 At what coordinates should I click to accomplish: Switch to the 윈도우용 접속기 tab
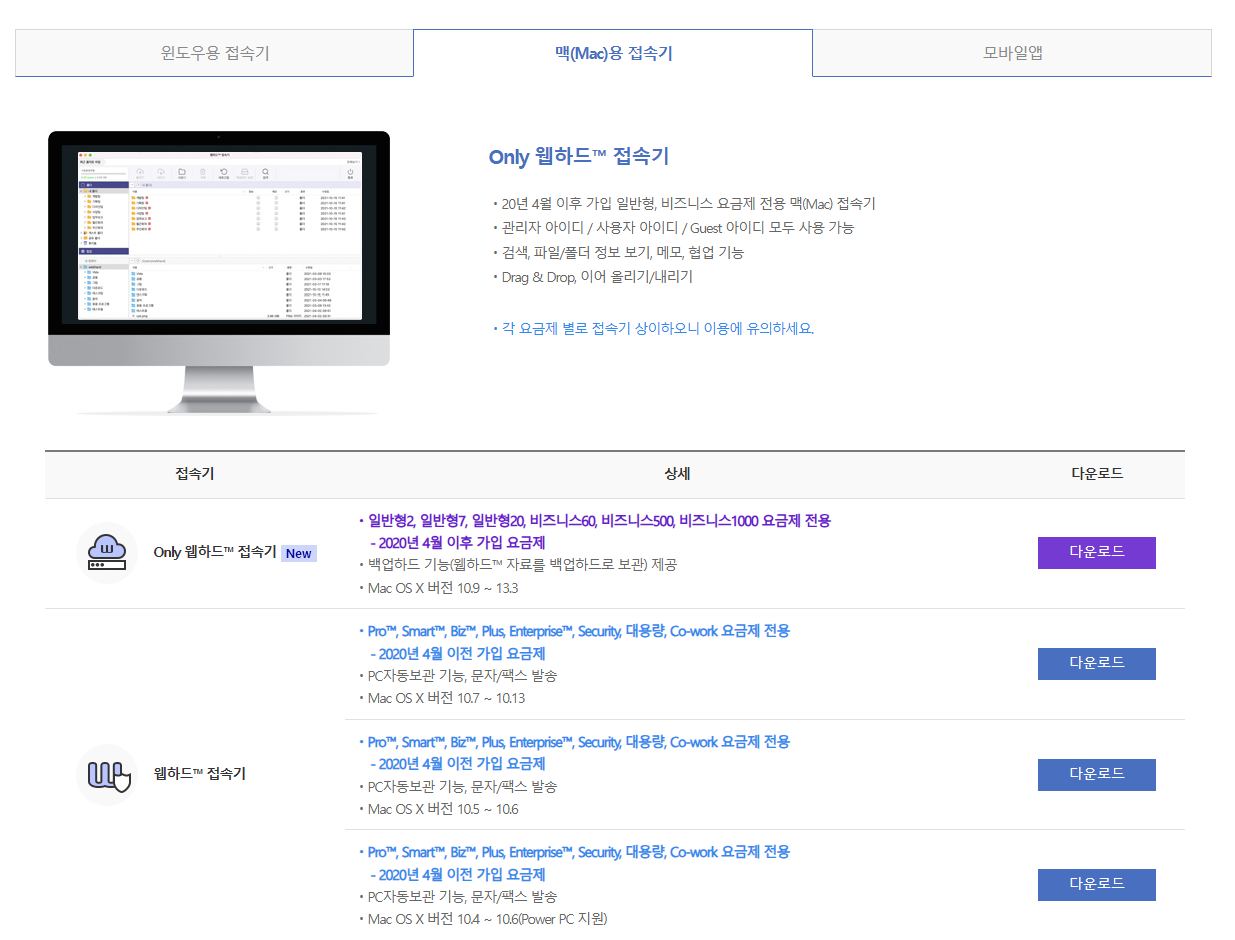pos(214,53)
